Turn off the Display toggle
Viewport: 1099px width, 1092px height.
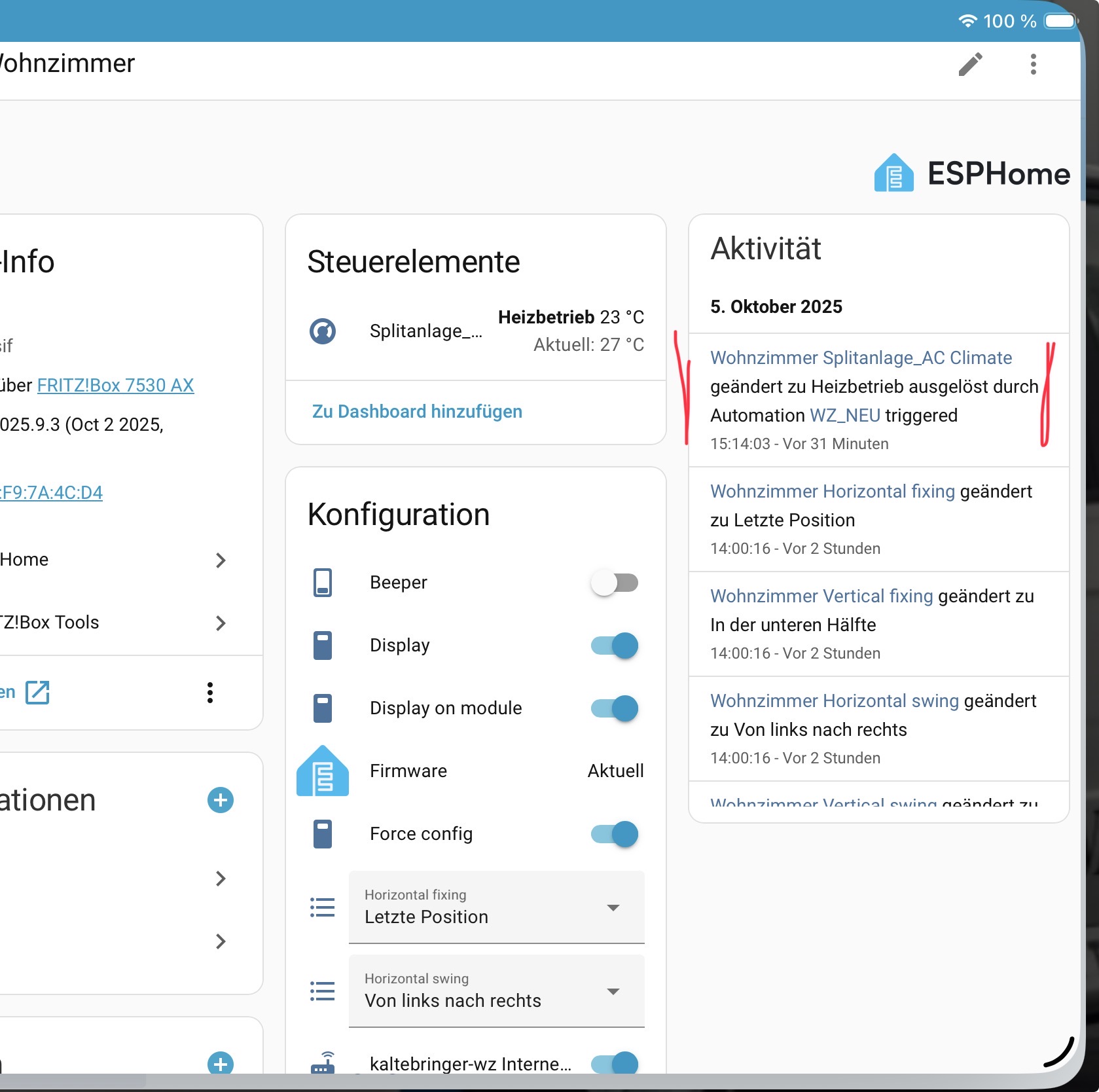pyautogui.click(x=614, y=646)
